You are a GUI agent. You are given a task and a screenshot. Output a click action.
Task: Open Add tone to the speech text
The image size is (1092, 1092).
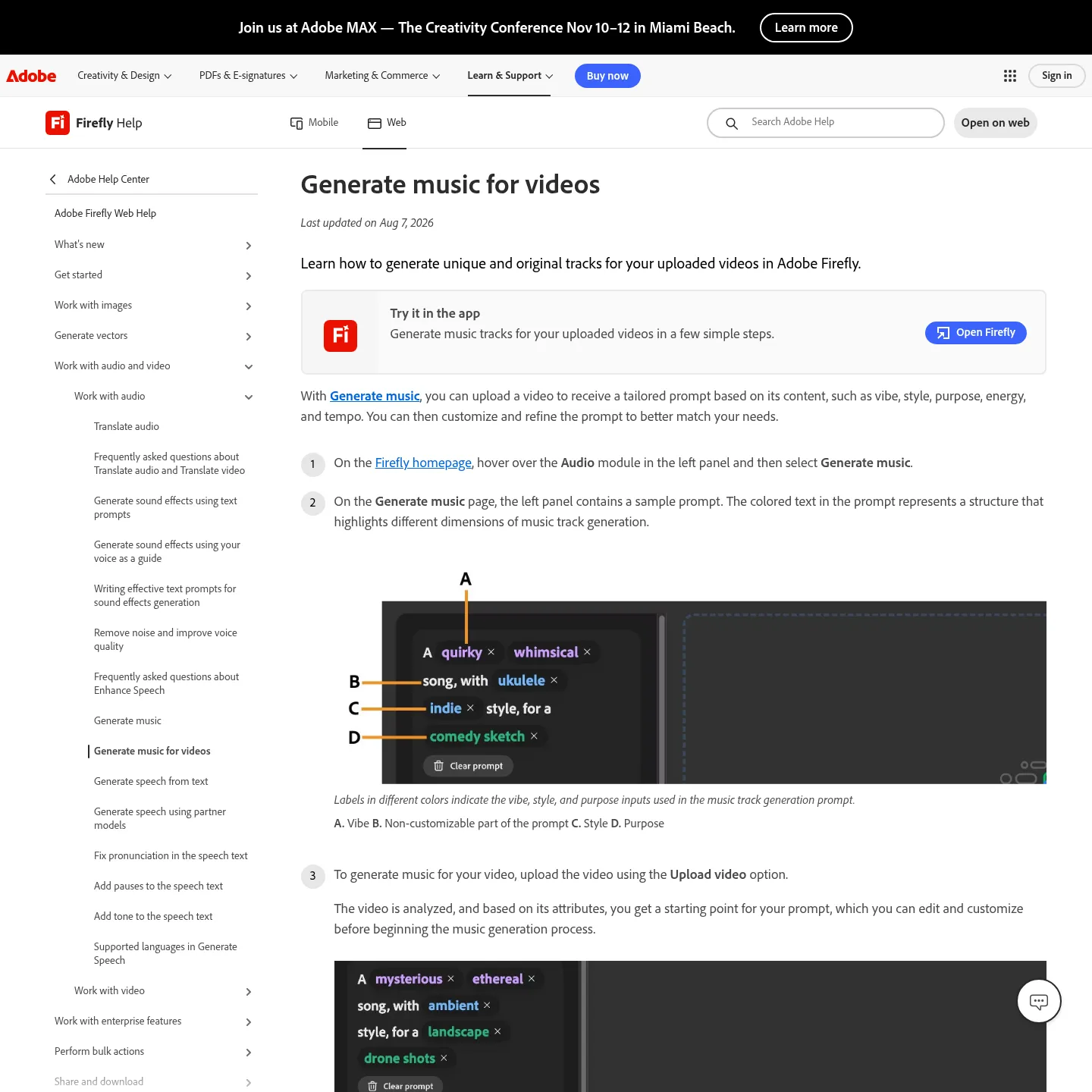pos(153,916)
